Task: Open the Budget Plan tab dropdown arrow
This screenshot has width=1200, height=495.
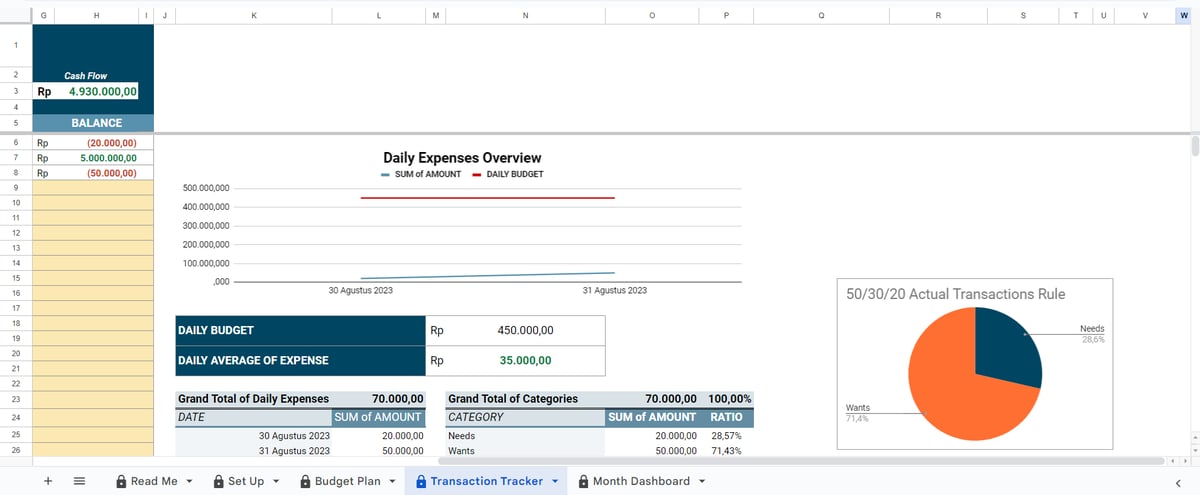Action: pyautogui.click(x=392, y=481)
